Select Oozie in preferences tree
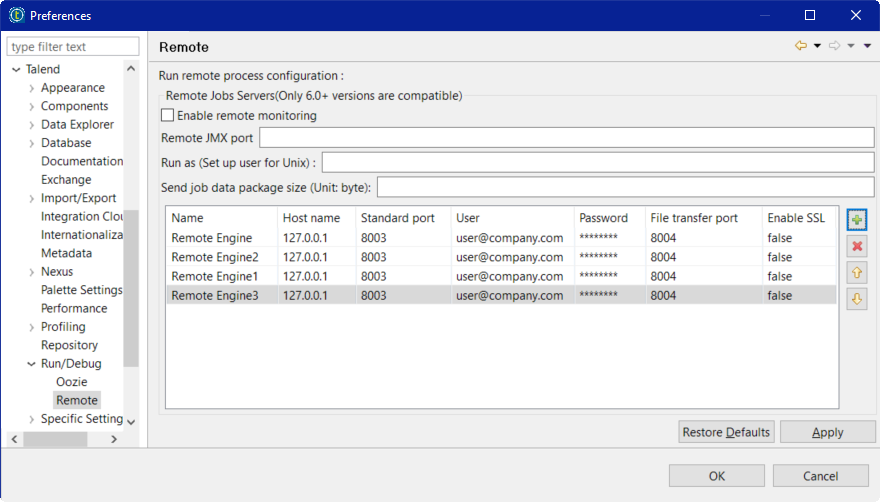Image resolution: width=880 pixels, height=502 pixels. [71, 382]
